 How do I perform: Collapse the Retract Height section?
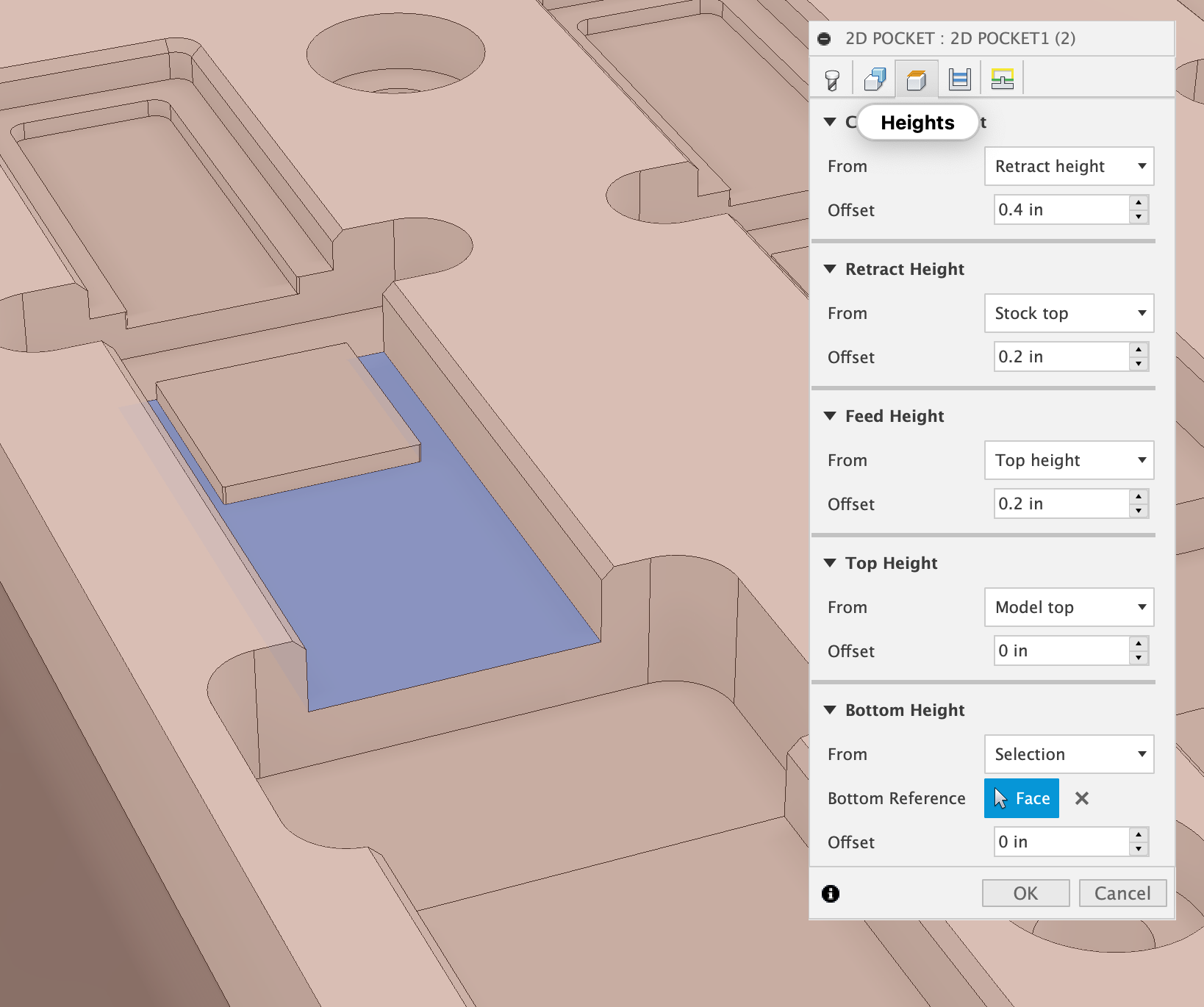point(830,269)
